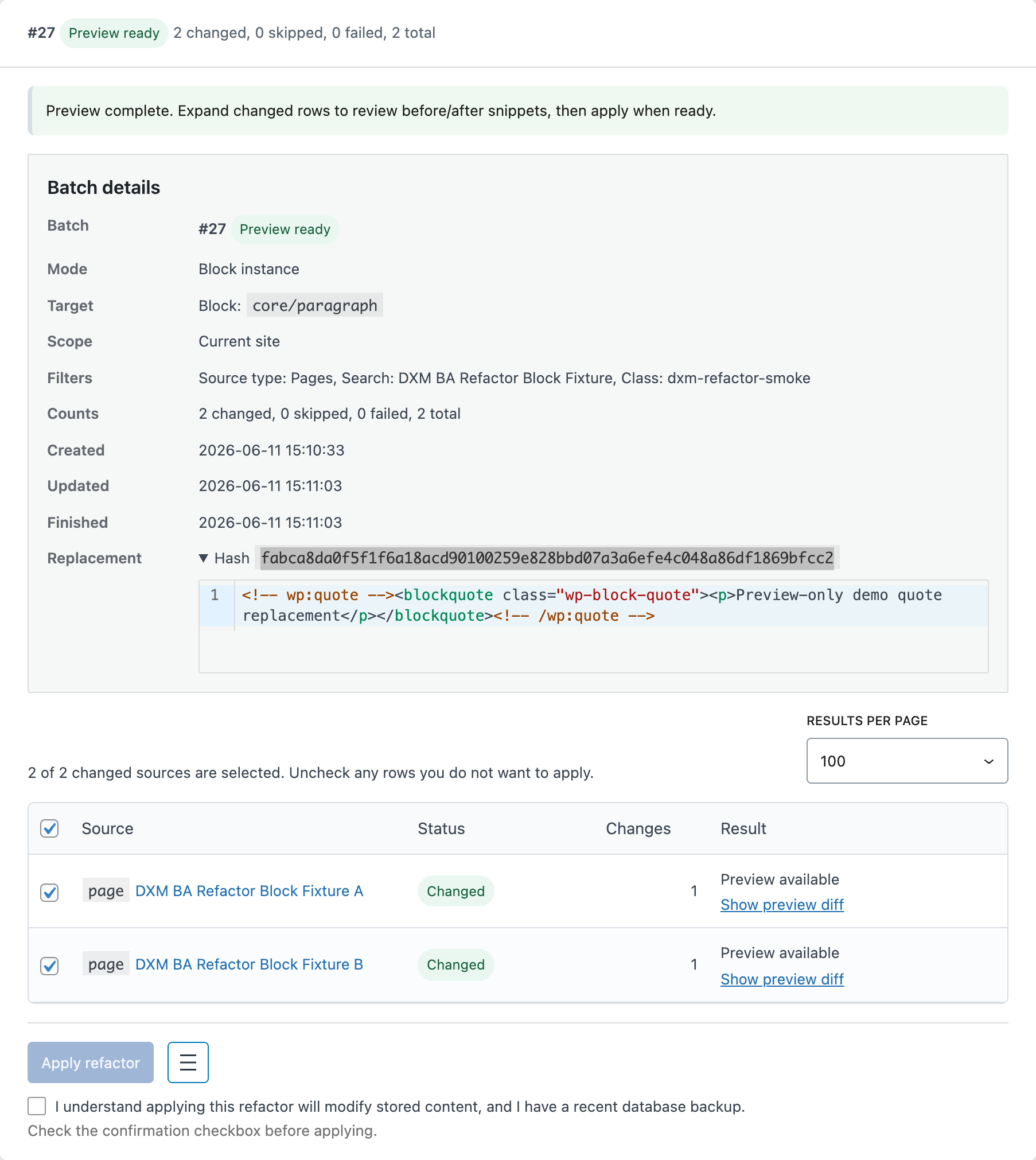The width and height of the screenshot is (1036, 1160).
Task: Click the Finished timestamp 2026-06-11 15:11:03
Action: pos(270,523)
